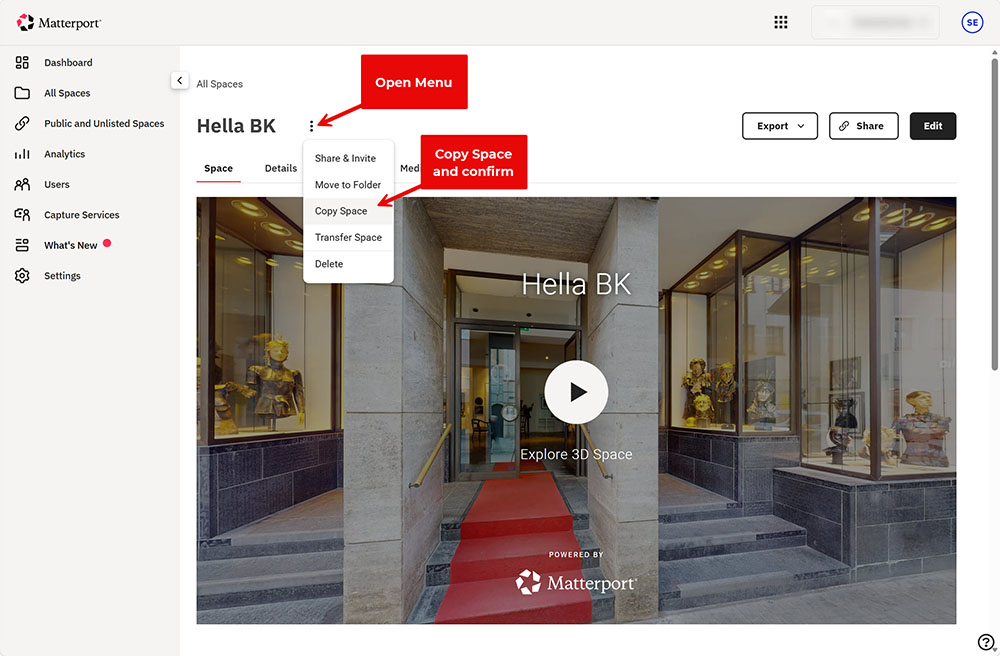Open the Export dropdown

click(x=779, y=126)
